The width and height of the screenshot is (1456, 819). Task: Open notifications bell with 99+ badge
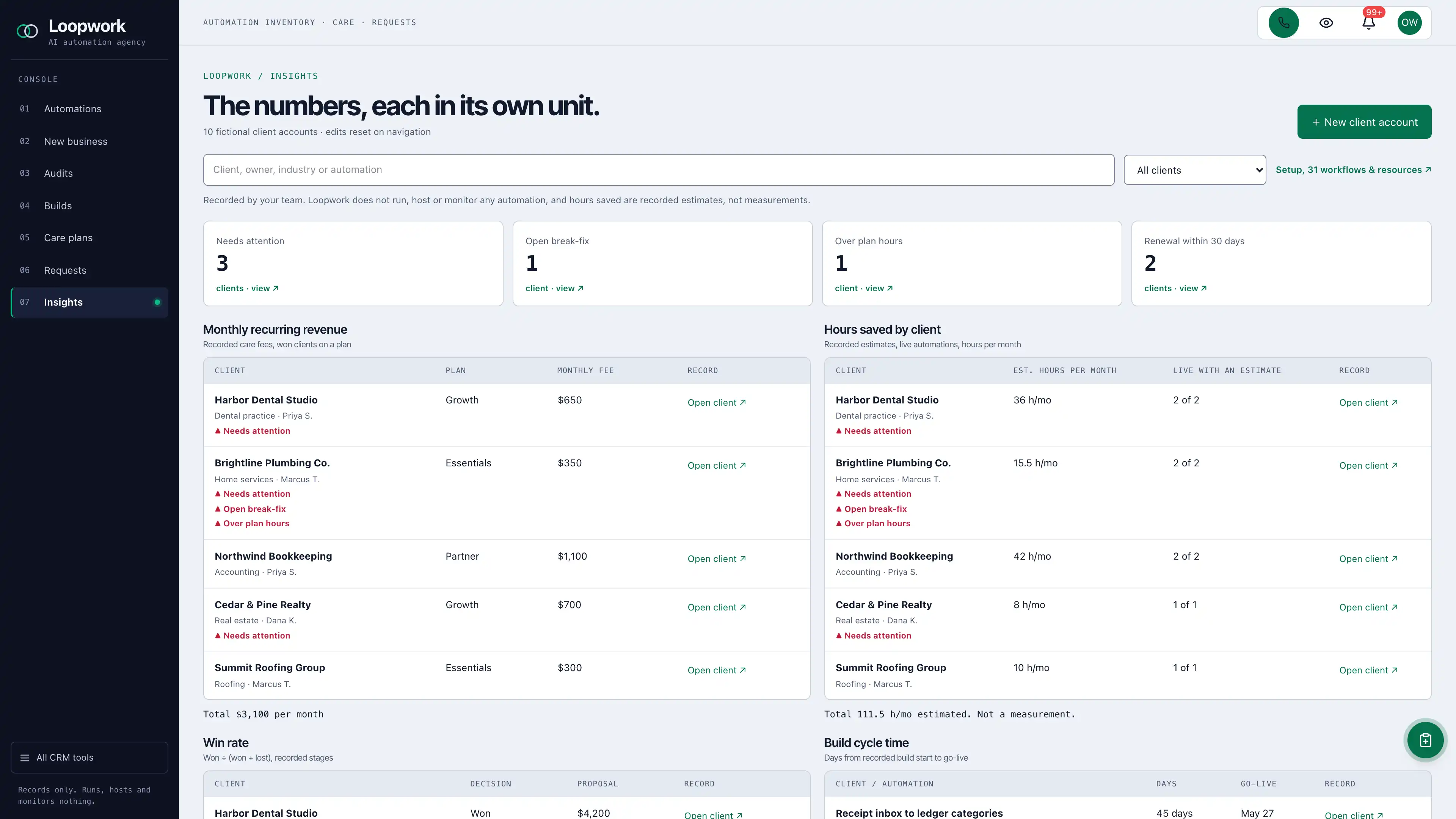point(1368,23)
